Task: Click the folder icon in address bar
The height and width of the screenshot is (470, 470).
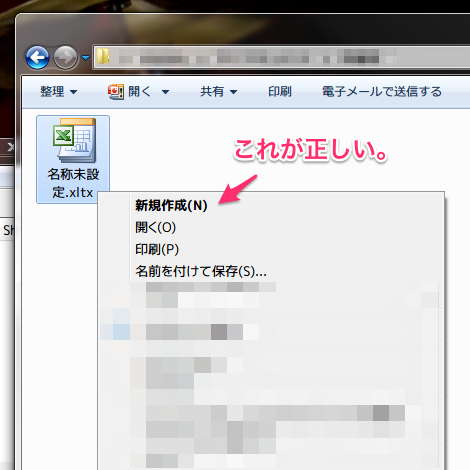Action: pyautogui.click(x=103, y=57)
